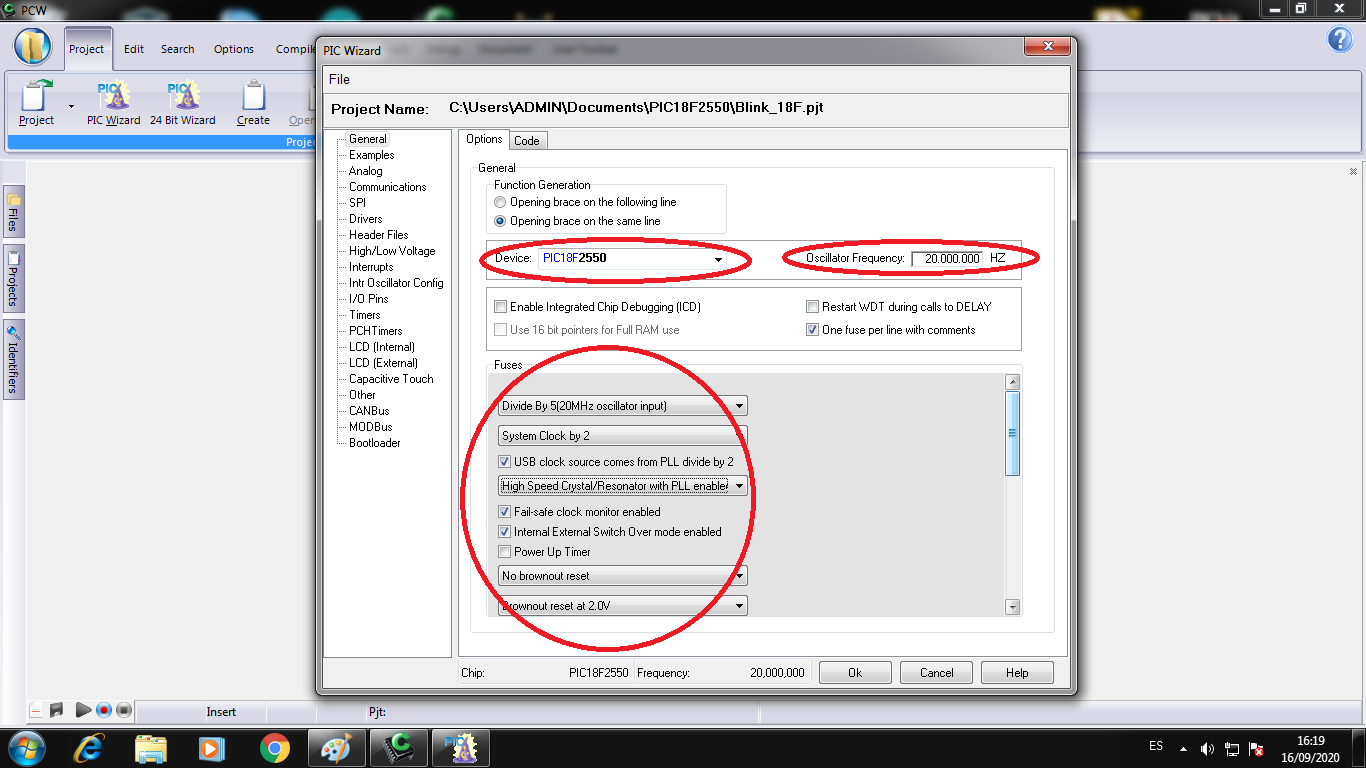Image resolution: width=1366 pixels, height=768 pixels.
Task: Open the No brownout reset dropdown
Action: (623, 576)
